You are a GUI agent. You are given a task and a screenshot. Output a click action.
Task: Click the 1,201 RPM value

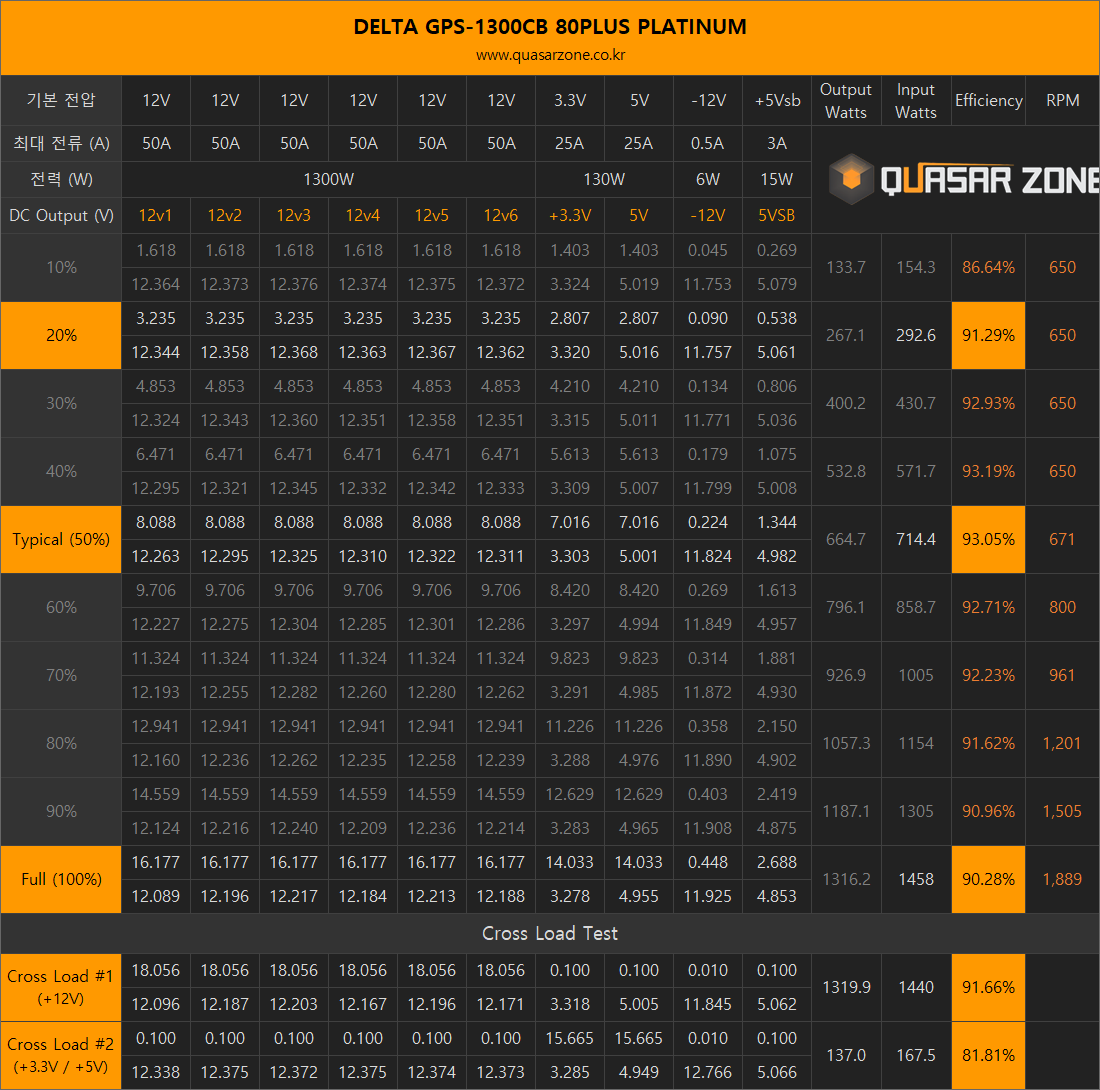[1062, 744]
